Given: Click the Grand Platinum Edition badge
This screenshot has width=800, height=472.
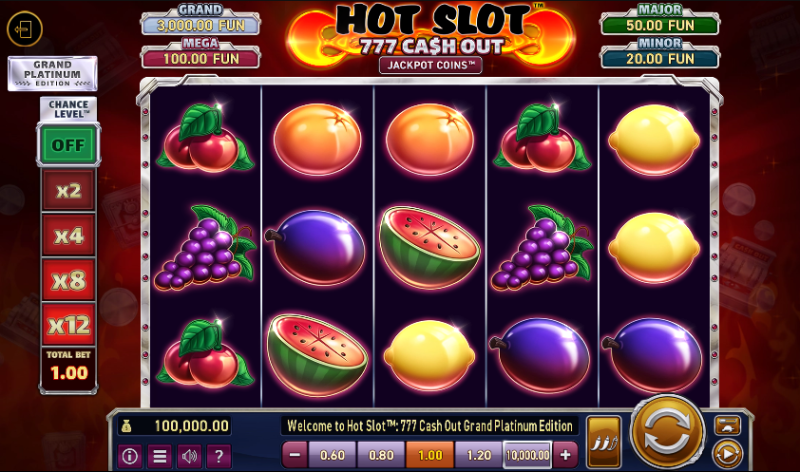Looking at the screenshot, I should [x=53, y=74].
